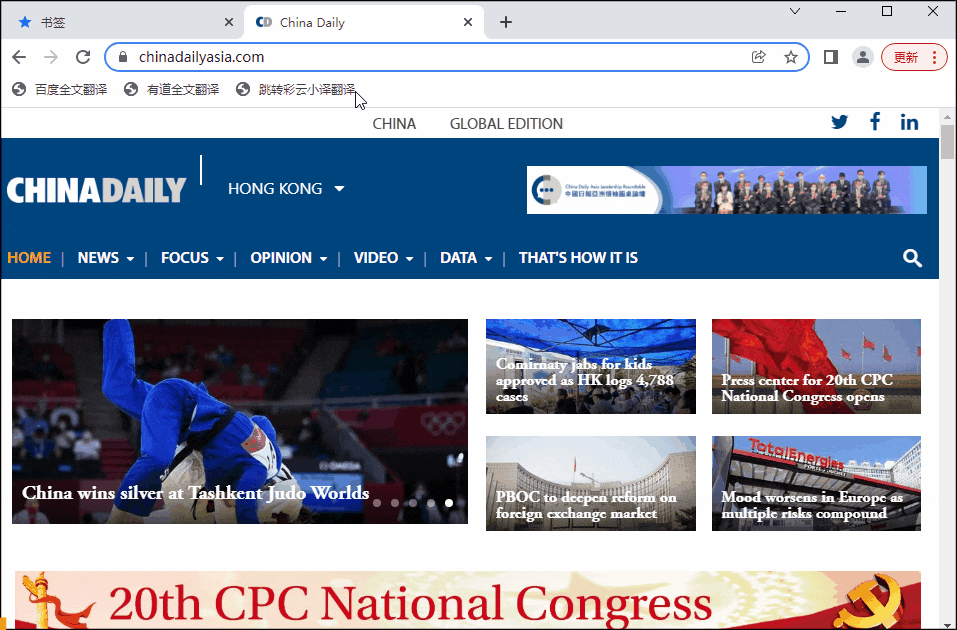Read Mood worsens in Europe article

(816, 483)
